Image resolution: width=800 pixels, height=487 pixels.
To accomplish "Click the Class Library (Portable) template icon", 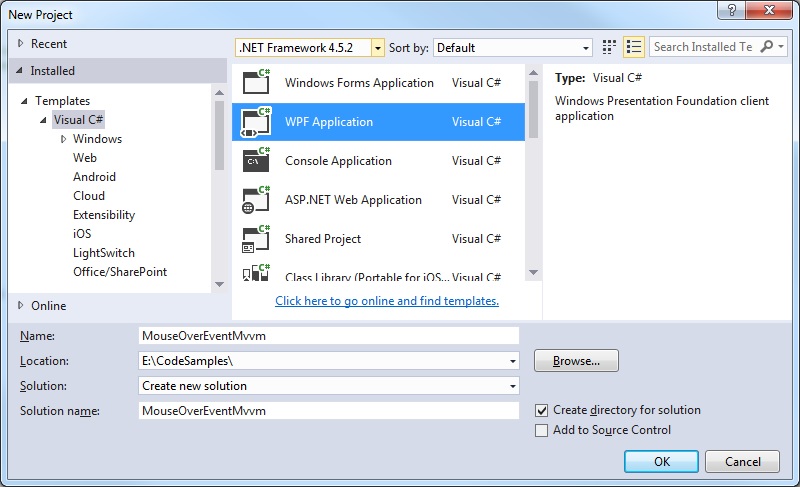I will (256, 273).
